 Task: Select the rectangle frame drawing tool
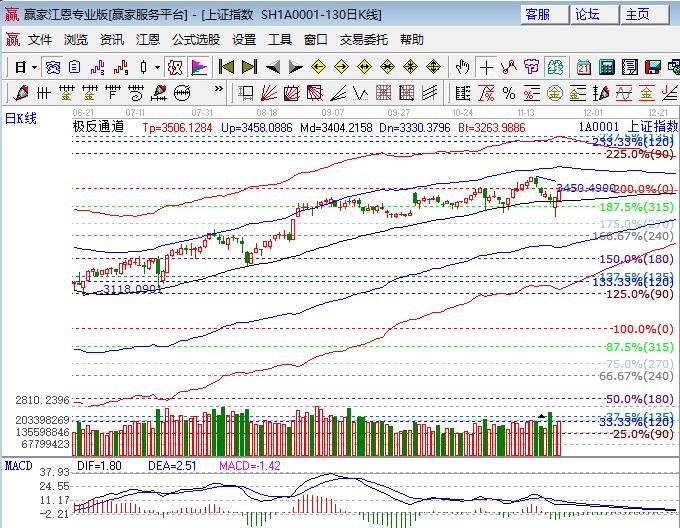246,93
